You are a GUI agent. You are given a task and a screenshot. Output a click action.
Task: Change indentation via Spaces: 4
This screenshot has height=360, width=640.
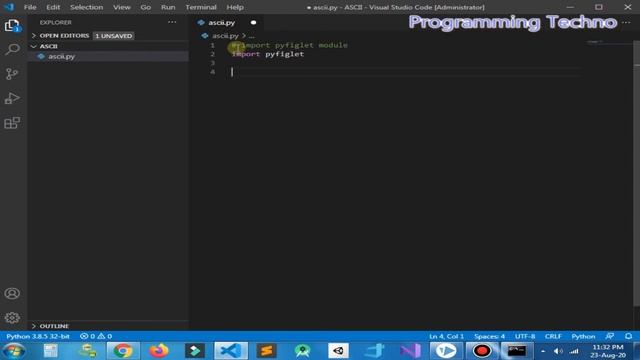[x=489, y=336]
